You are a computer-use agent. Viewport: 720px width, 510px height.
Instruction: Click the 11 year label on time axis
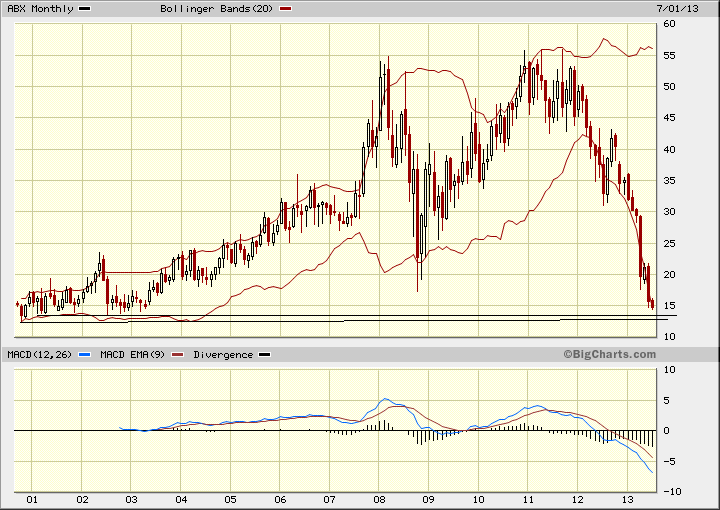coord(528,500)
